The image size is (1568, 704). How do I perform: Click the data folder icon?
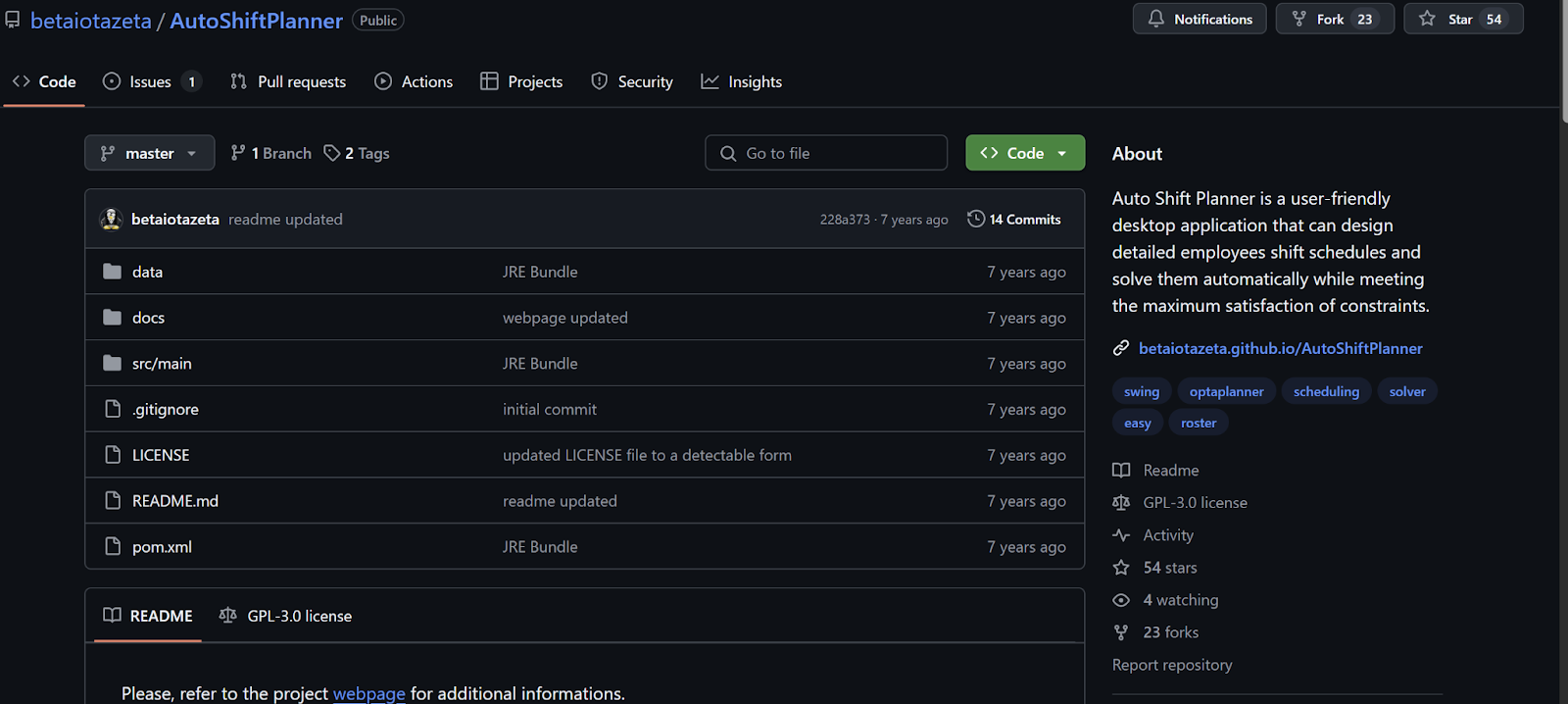[x=113, y=272]
